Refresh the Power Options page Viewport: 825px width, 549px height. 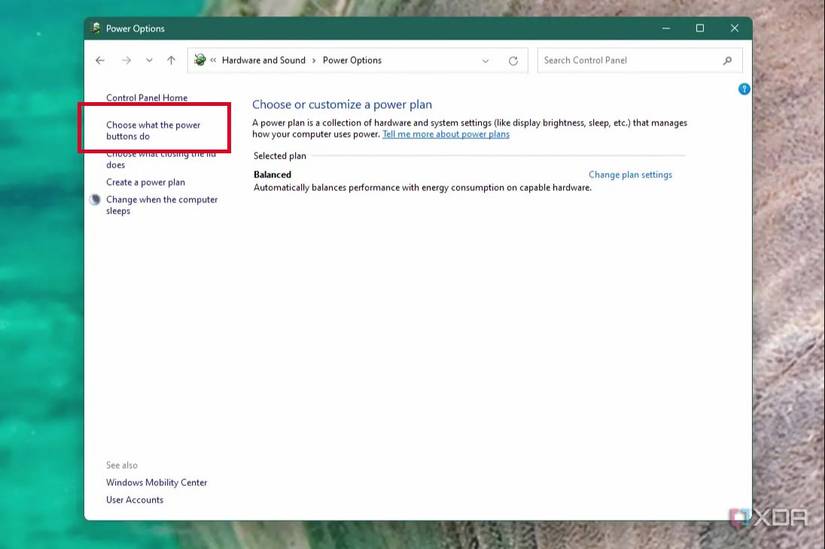[513, 61]
